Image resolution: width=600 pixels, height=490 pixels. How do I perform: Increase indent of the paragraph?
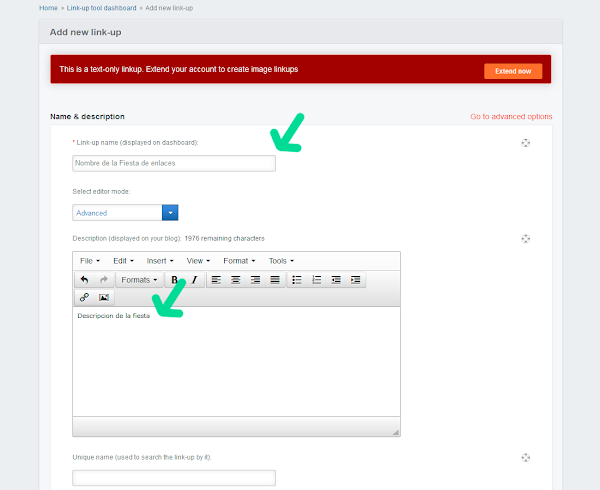pos(355,280)
